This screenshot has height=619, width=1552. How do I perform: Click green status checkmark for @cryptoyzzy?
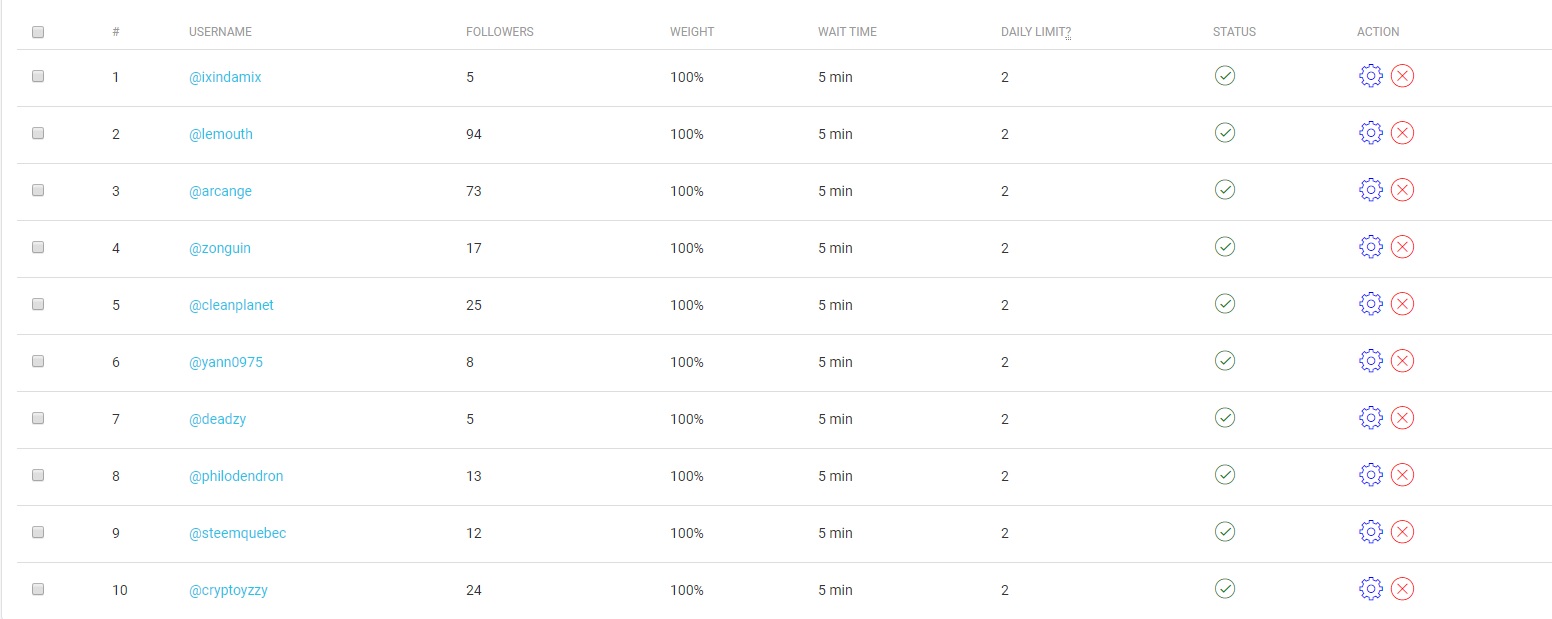pyautogui.click(x=1225, y=588)
